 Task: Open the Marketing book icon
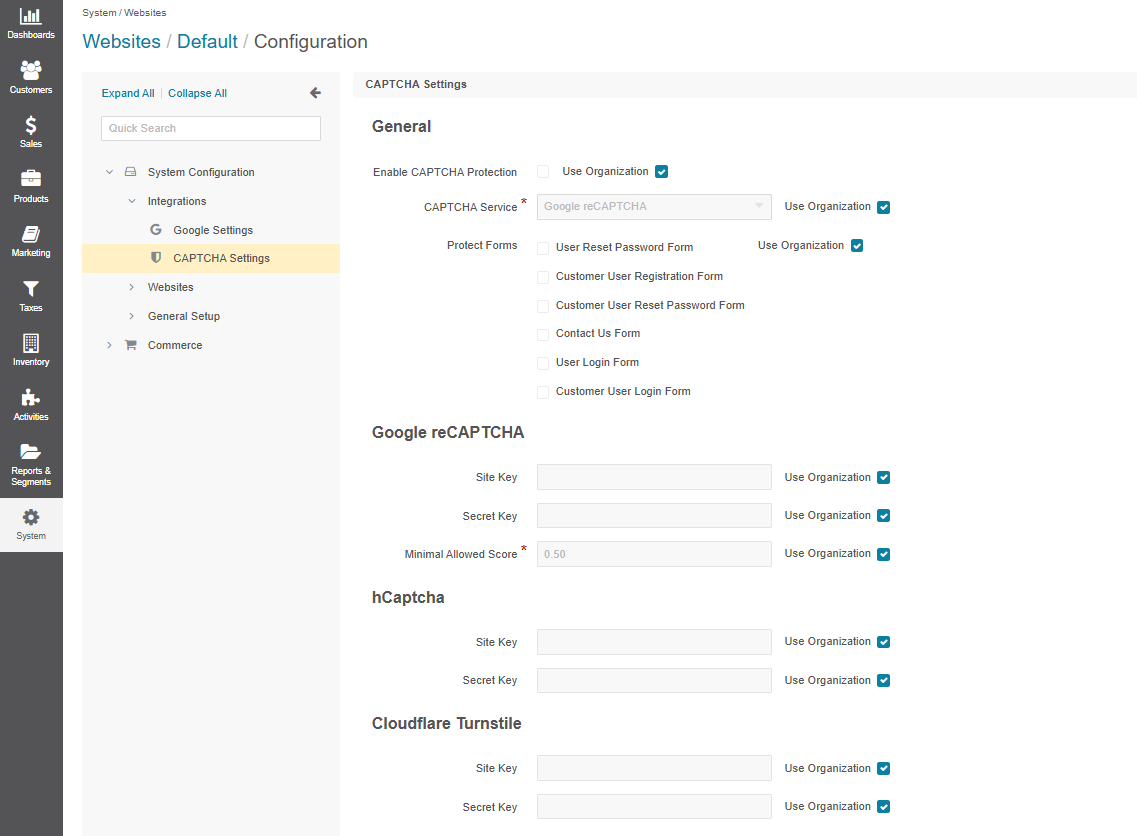pos(31,234)
